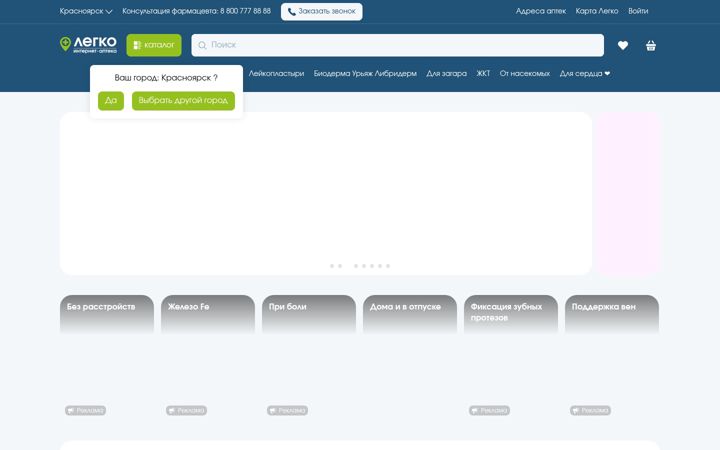Open Лейкопластыри menu item
Image resolution: width=720 pixels, height=450 pixels.
coord(276,73)
